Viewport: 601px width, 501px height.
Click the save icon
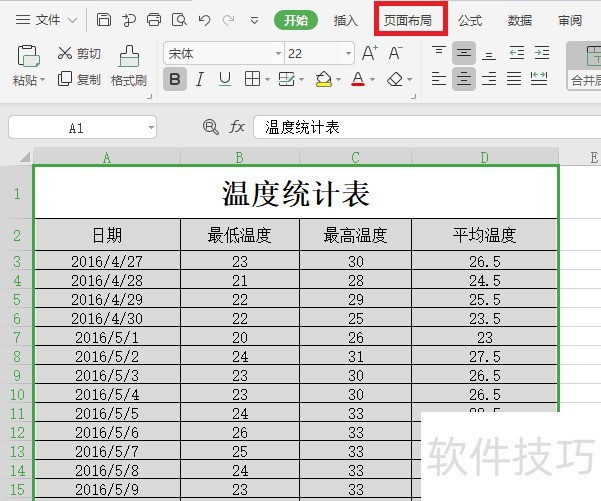click(103, 20)
